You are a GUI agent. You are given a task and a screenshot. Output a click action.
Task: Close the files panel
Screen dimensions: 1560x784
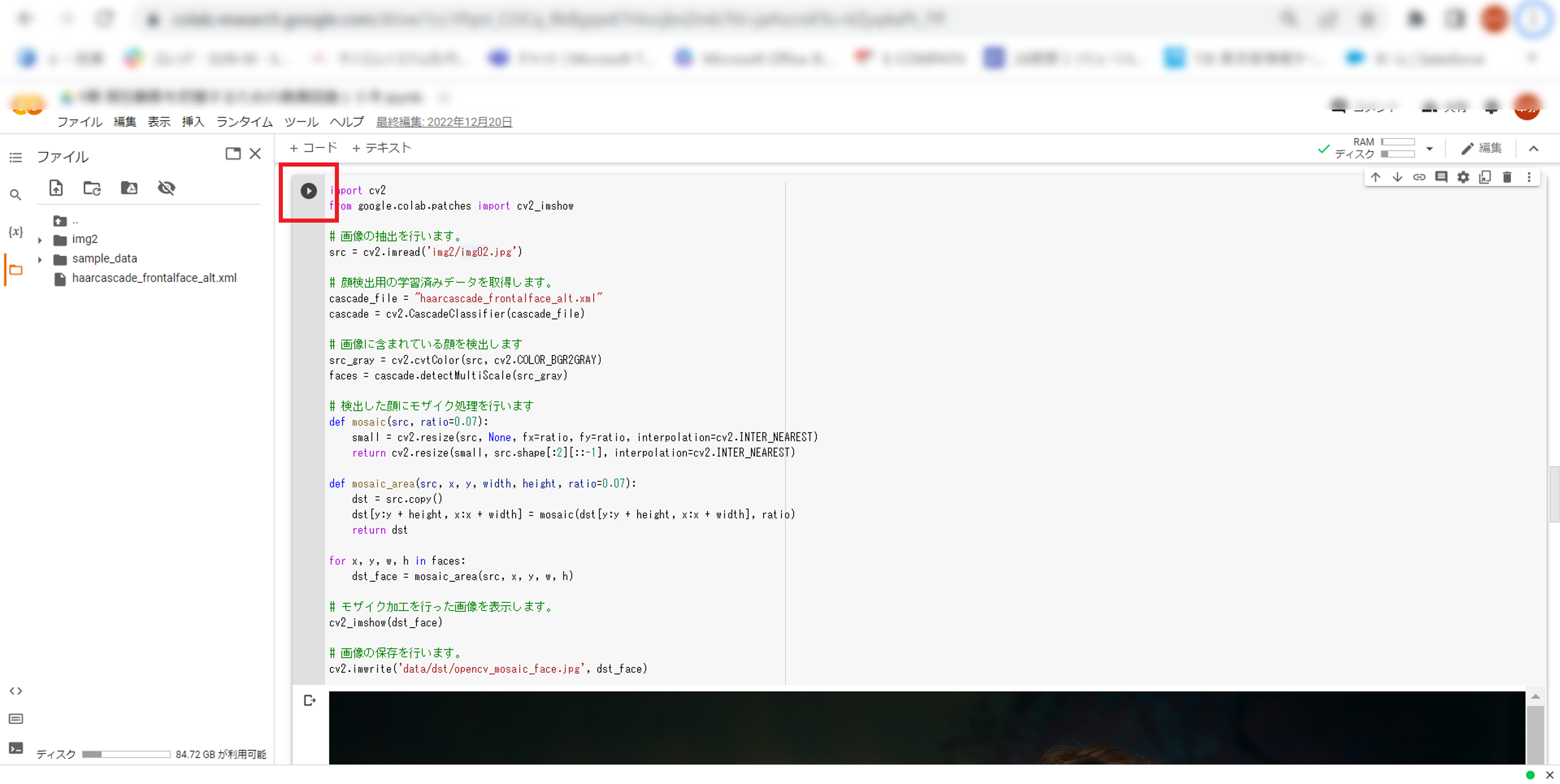[256, 154]
